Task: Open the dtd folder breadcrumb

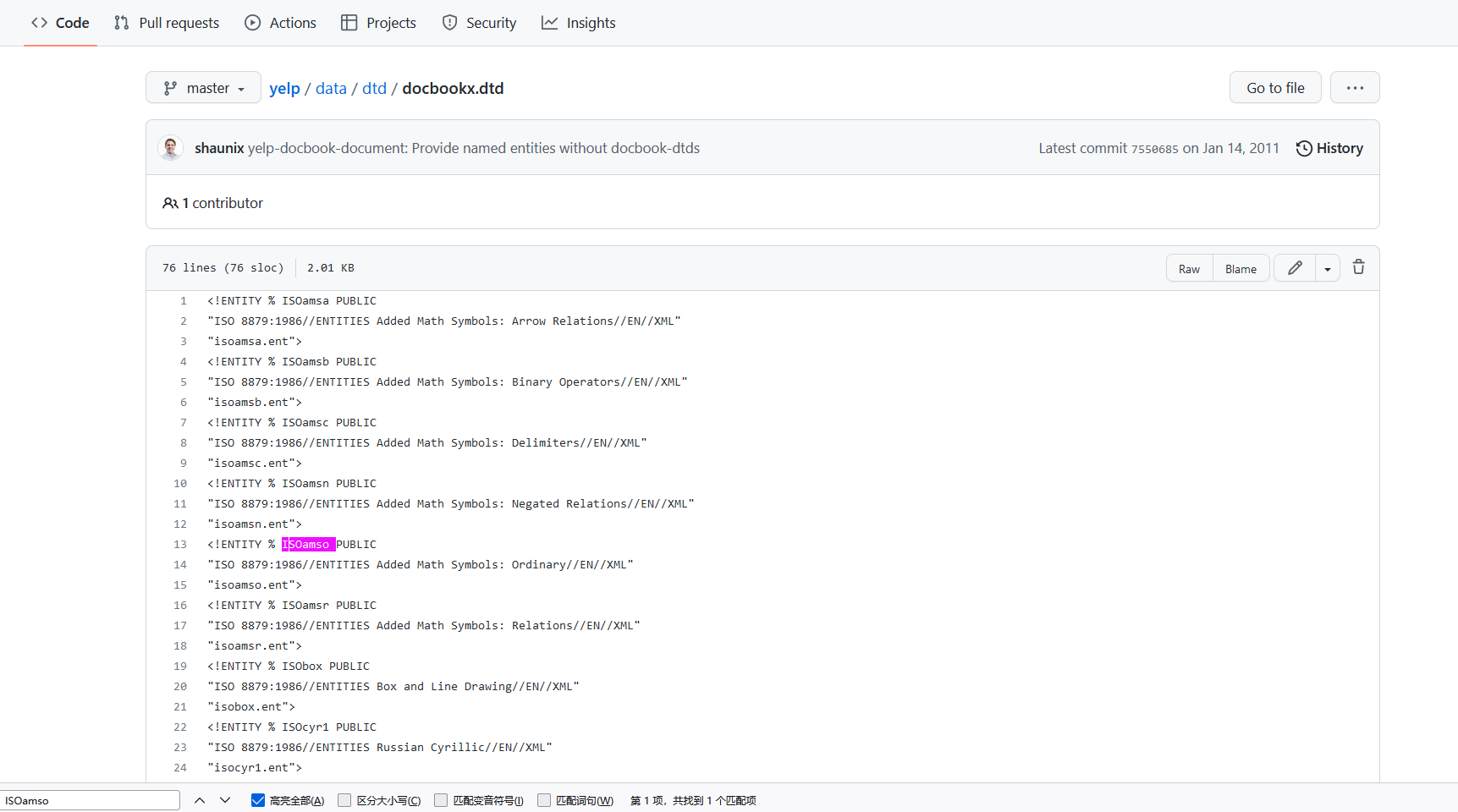Action: tap(374, 88)
